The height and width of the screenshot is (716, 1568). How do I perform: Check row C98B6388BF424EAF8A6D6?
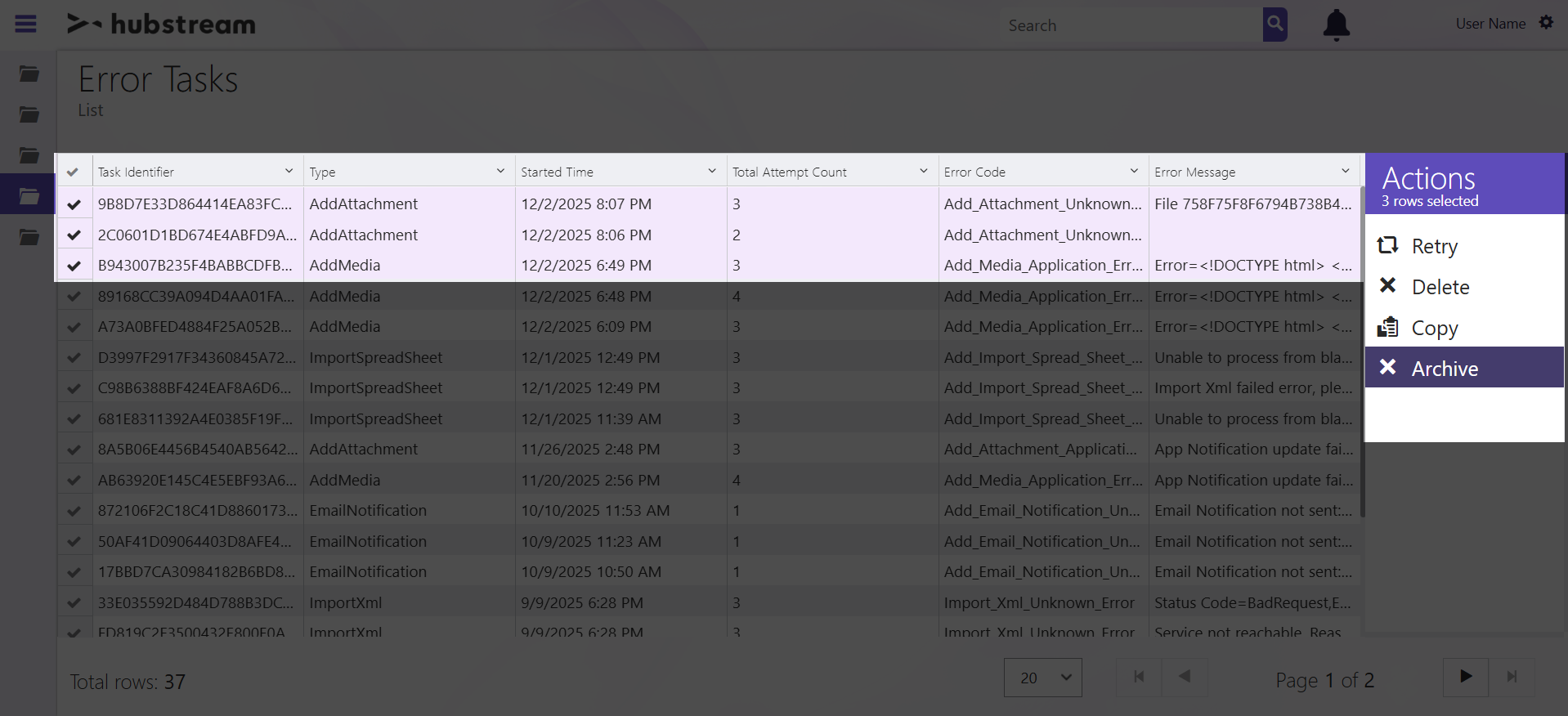74,388
